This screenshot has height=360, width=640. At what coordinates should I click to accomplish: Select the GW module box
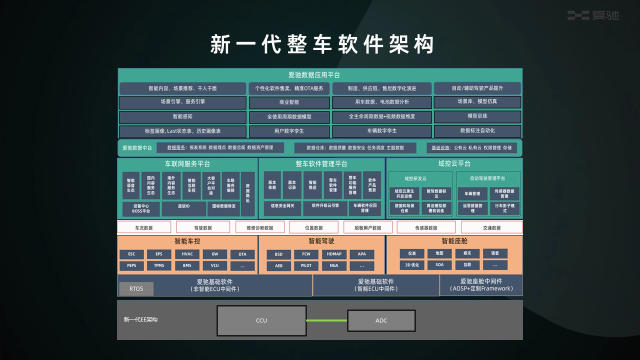215,254
